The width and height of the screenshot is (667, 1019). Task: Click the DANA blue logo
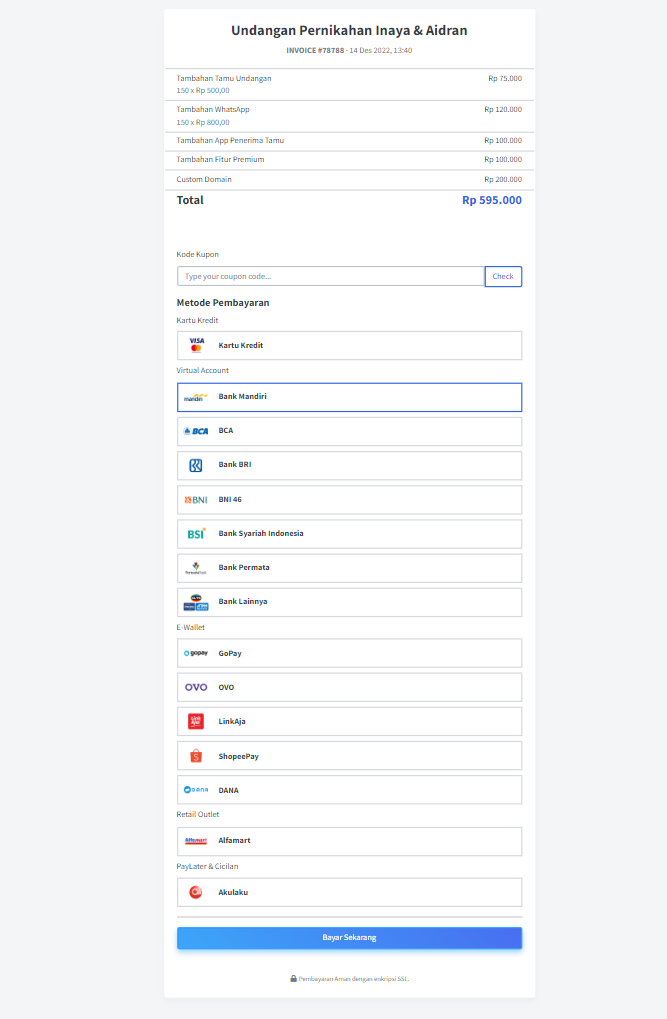coord(196,790)
